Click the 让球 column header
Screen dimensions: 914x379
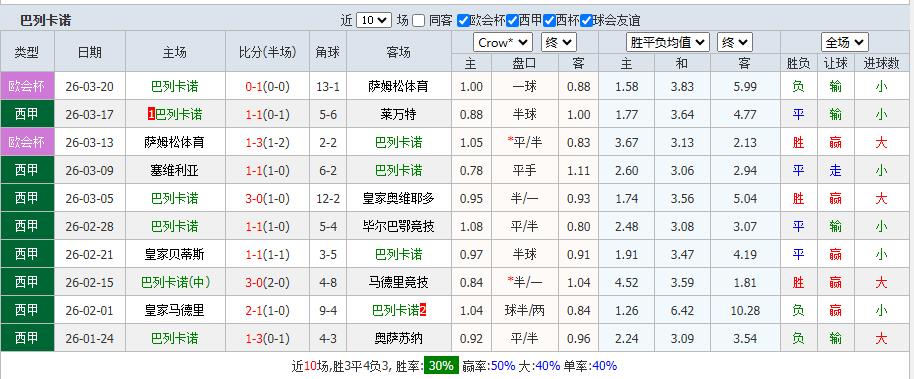click(x=835, y=63)
